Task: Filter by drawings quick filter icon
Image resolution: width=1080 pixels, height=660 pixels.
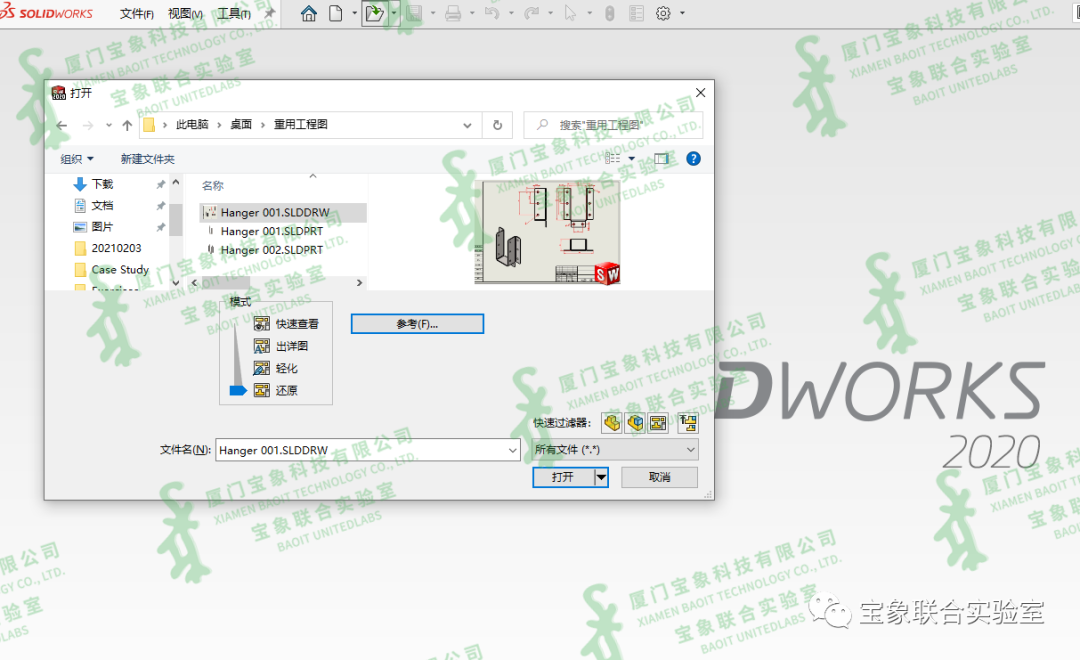Action: tap(658, 422)
